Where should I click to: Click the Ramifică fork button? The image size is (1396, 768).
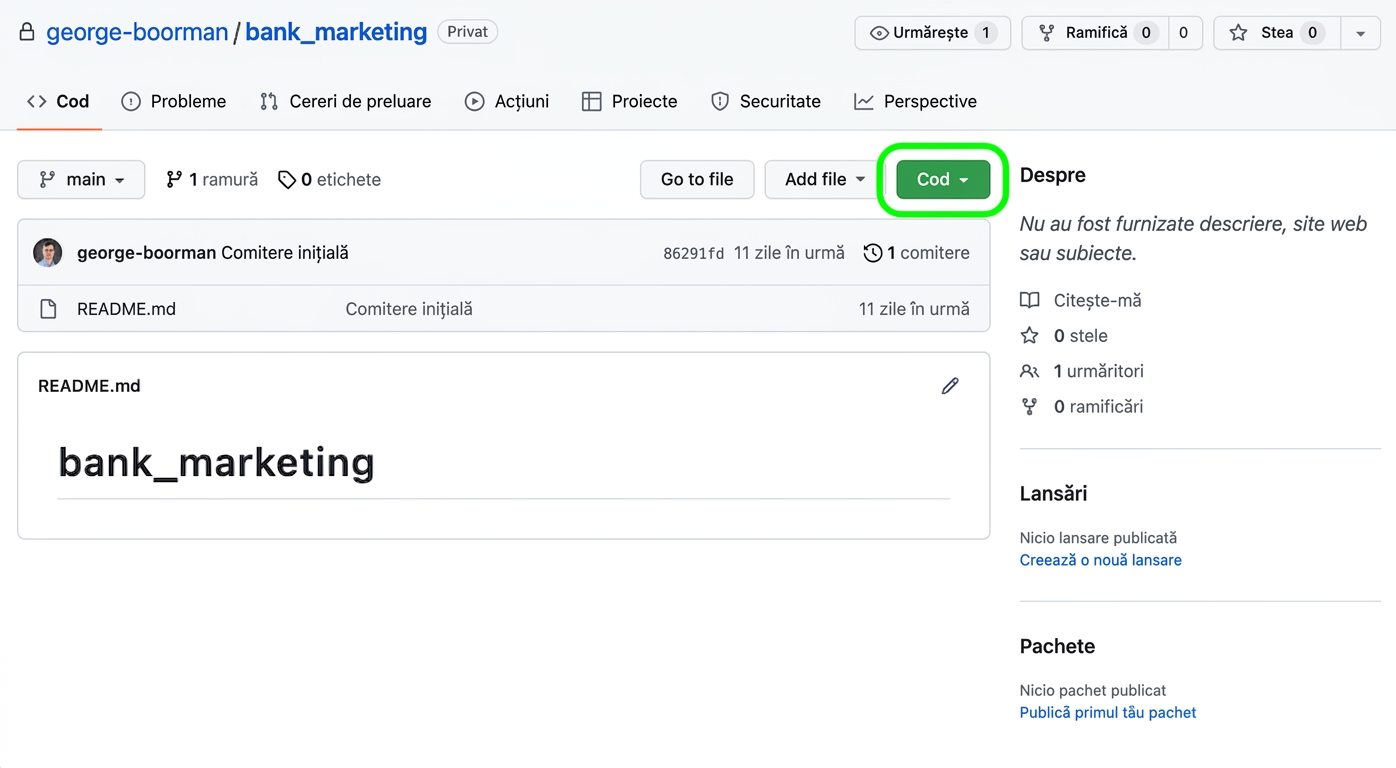coord(1094,33)
